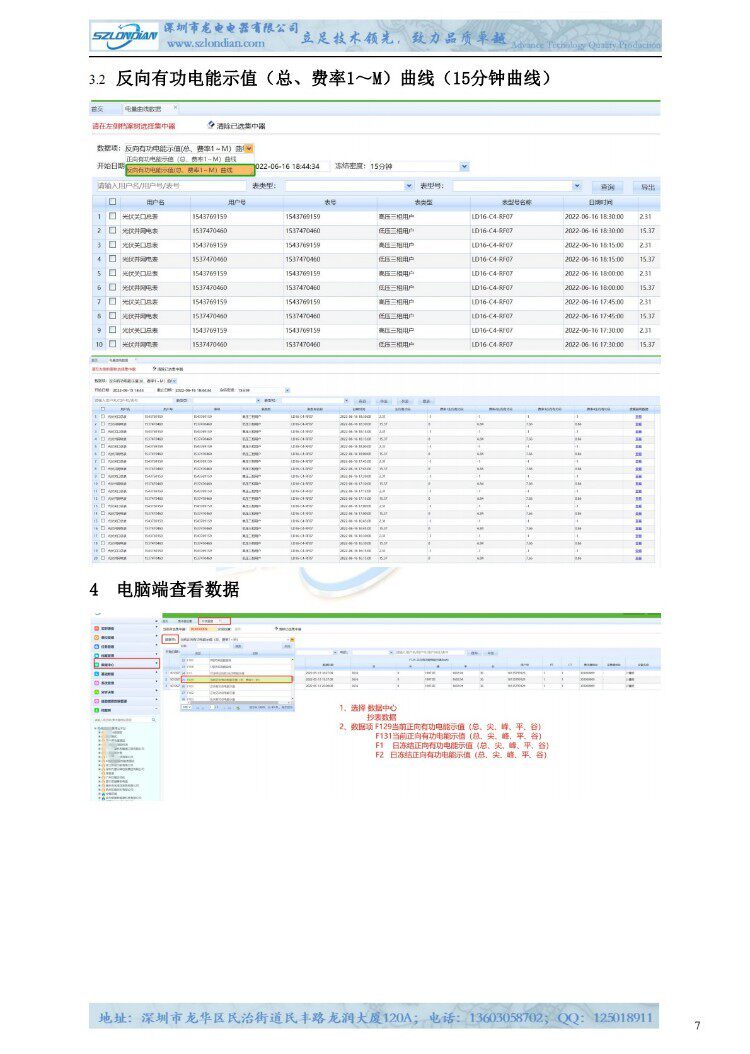Click 低压三相用户 type cell in row 6
The width and height of the screenshot is (750, 1054).
(397, 288)
